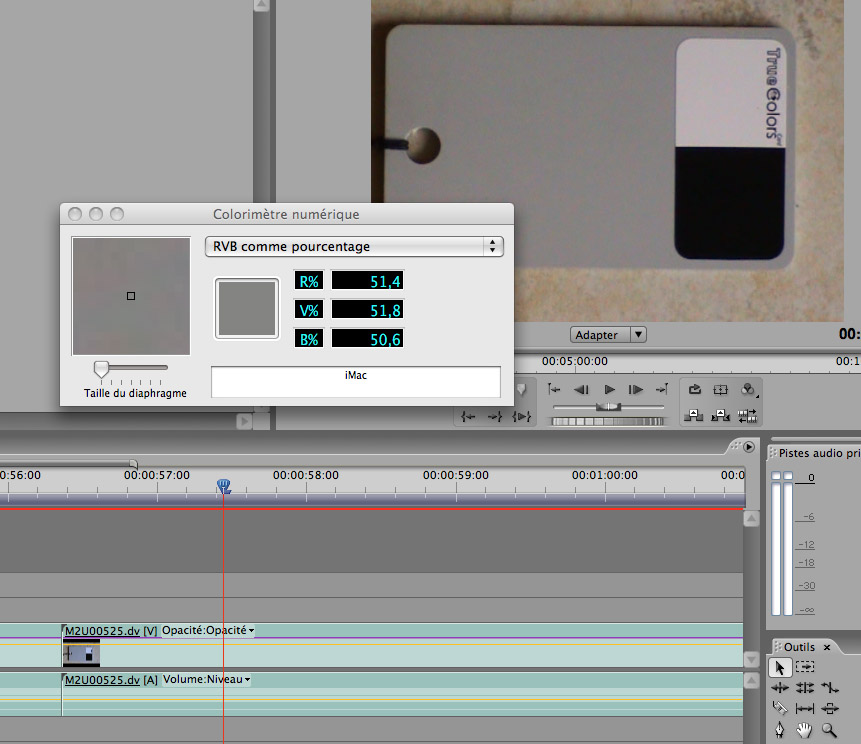Close the Outils panel tab
This screenshot has width=861, height=744.
(x=827, y=647)
